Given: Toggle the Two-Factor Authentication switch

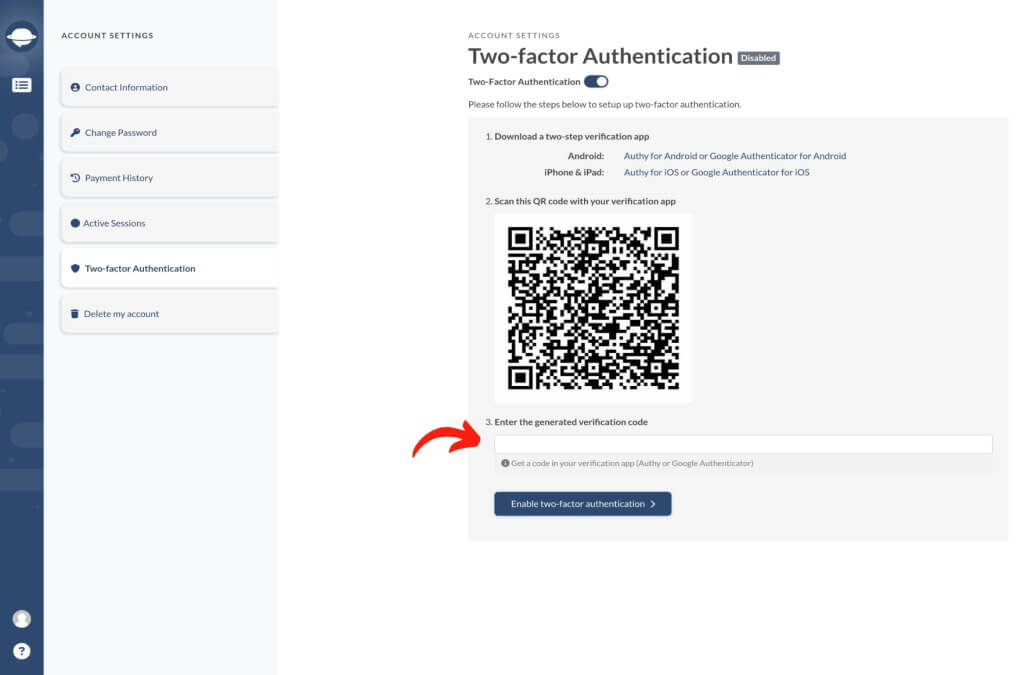Looking at the screenshot, I should 596,82.
